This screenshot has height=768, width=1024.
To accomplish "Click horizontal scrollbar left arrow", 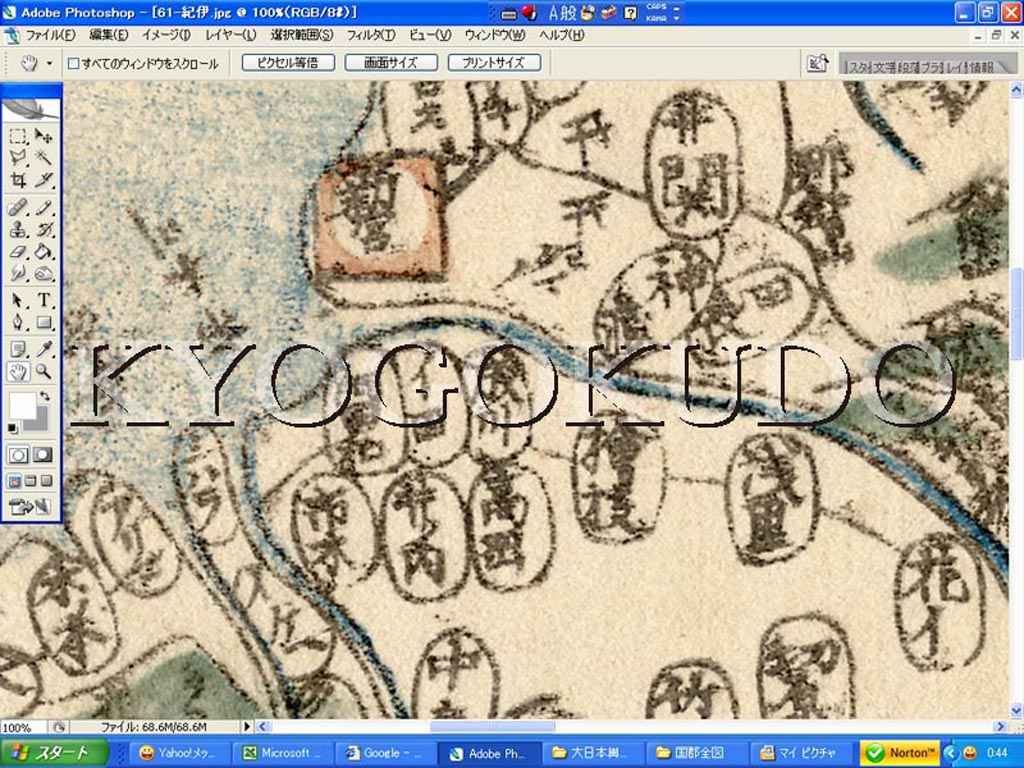I will pos(263,726).
